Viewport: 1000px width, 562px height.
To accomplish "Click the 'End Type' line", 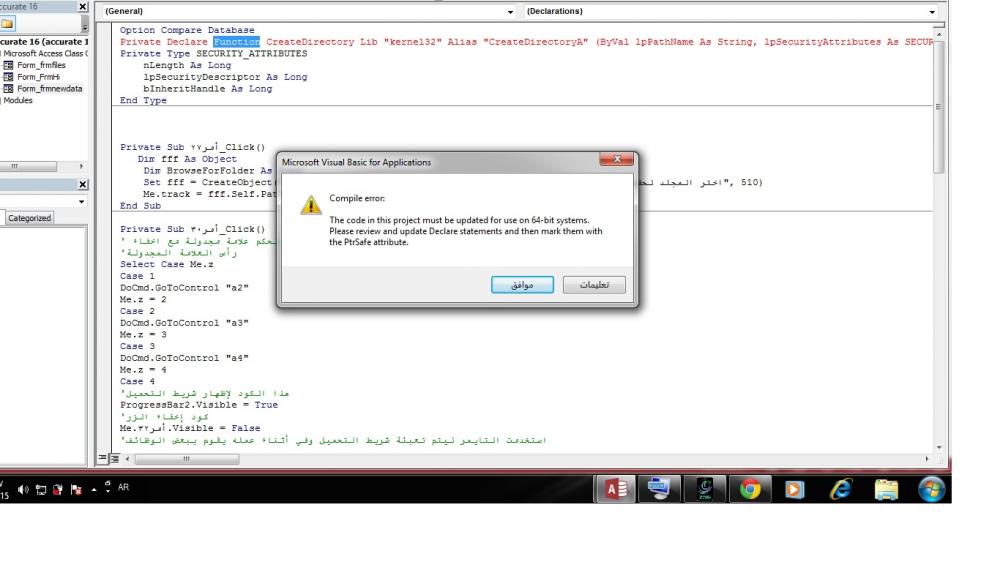I will point(143,100).
